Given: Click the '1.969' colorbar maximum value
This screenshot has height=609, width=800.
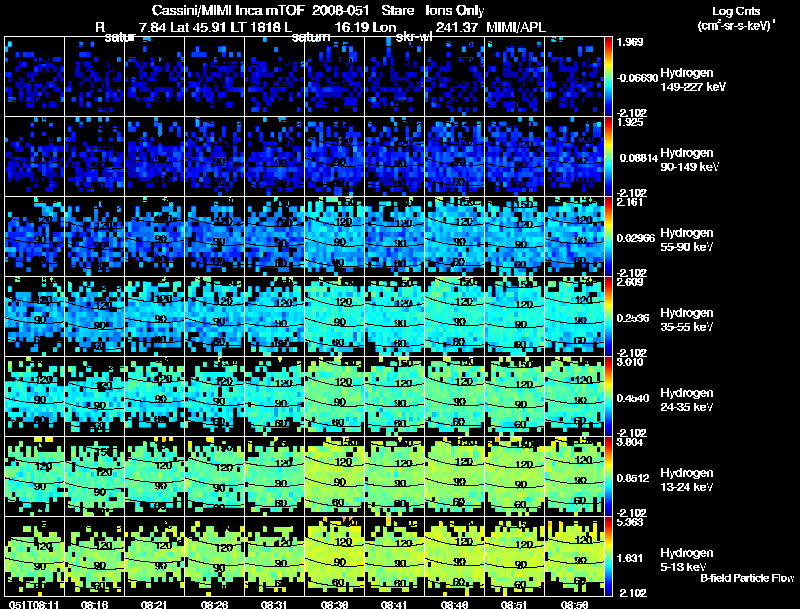Looking at the screenshot, I should tap(630, 42).
